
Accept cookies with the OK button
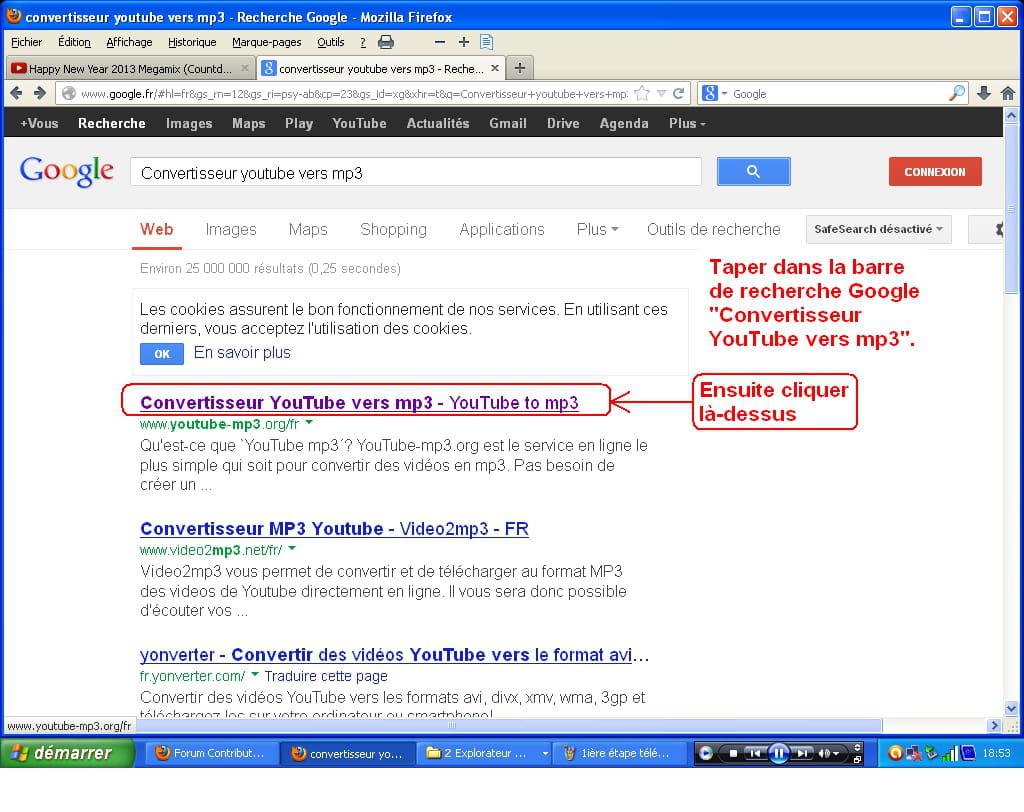(162, 353)
